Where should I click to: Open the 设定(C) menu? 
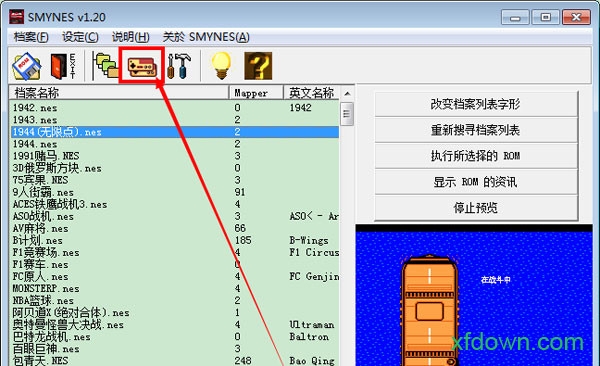tap(80, 37)
